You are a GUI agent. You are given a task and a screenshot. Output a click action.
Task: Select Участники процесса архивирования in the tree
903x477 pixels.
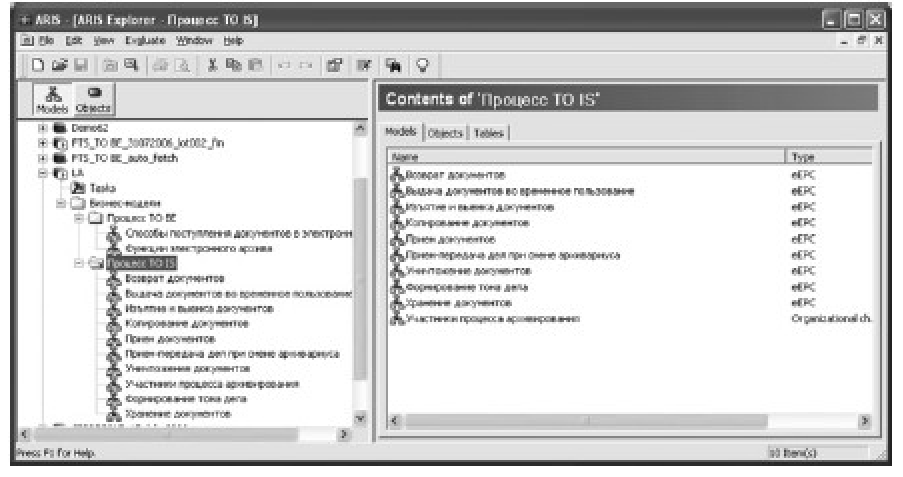[x=213, y=384]
